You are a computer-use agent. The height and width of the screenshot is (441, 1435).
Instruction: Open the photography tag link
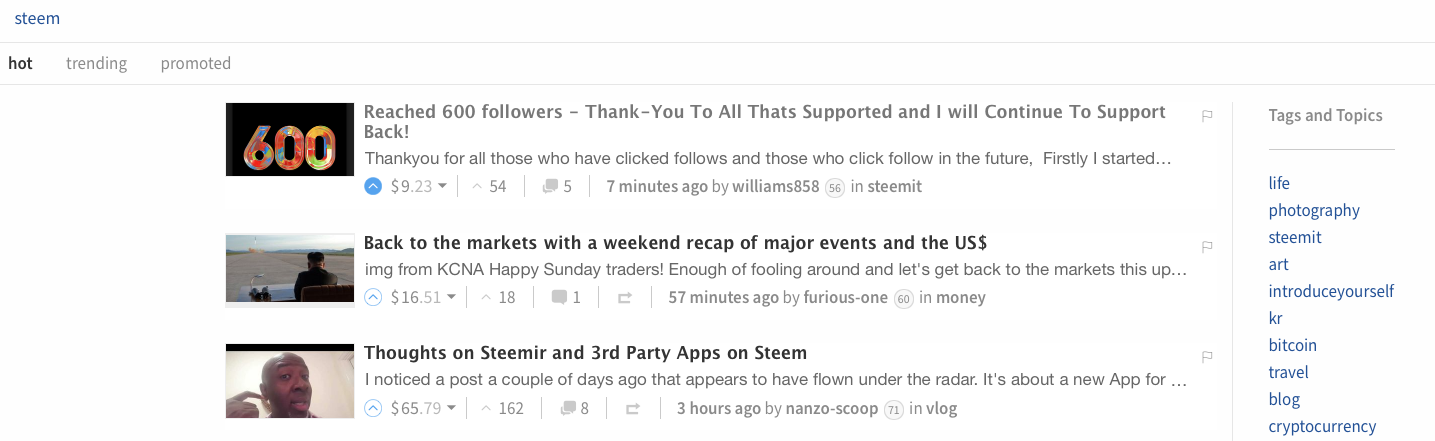tap(1314, 210)
